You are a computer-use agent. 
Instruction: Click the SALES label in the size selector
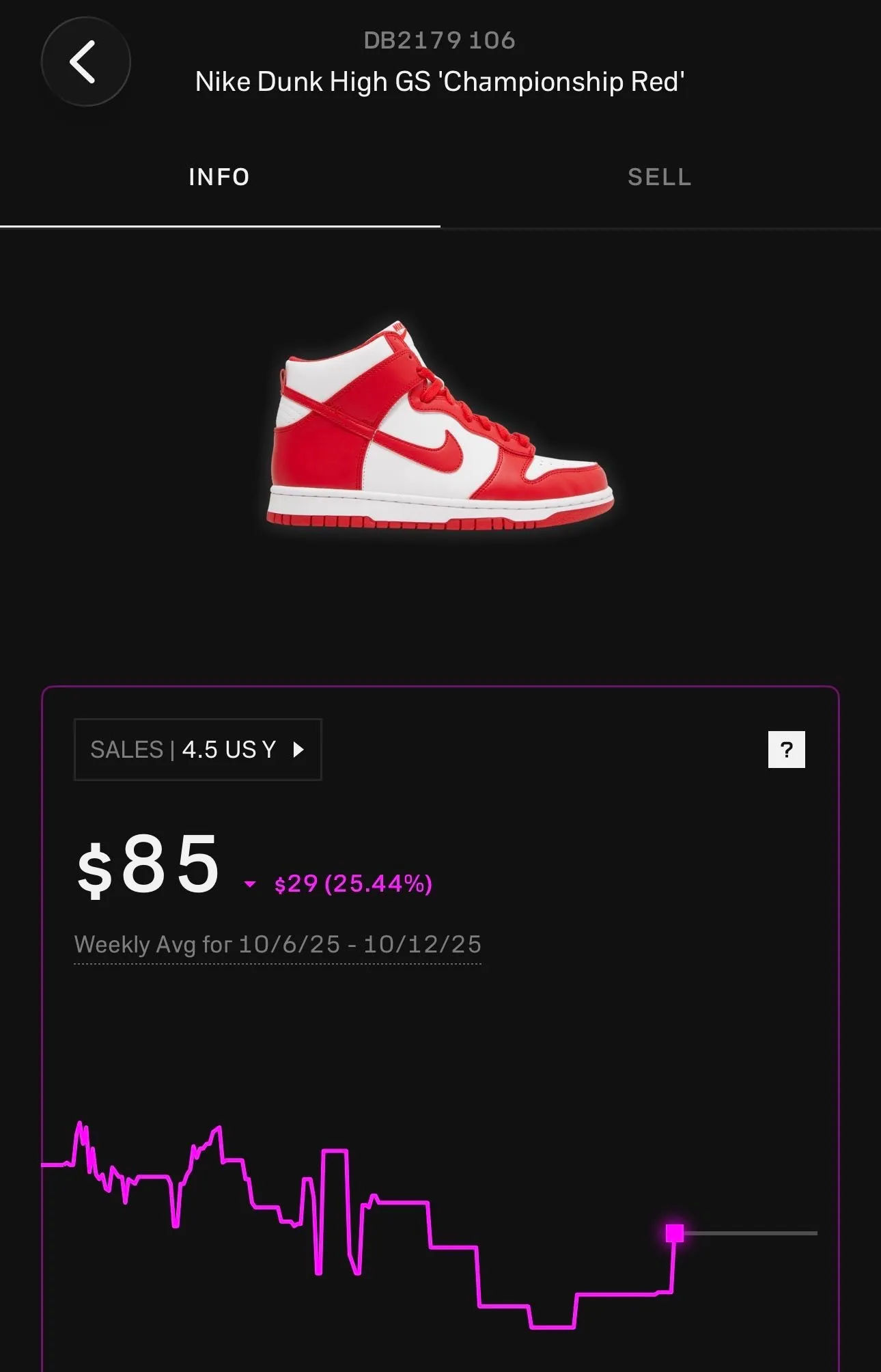tap(126, 750)
